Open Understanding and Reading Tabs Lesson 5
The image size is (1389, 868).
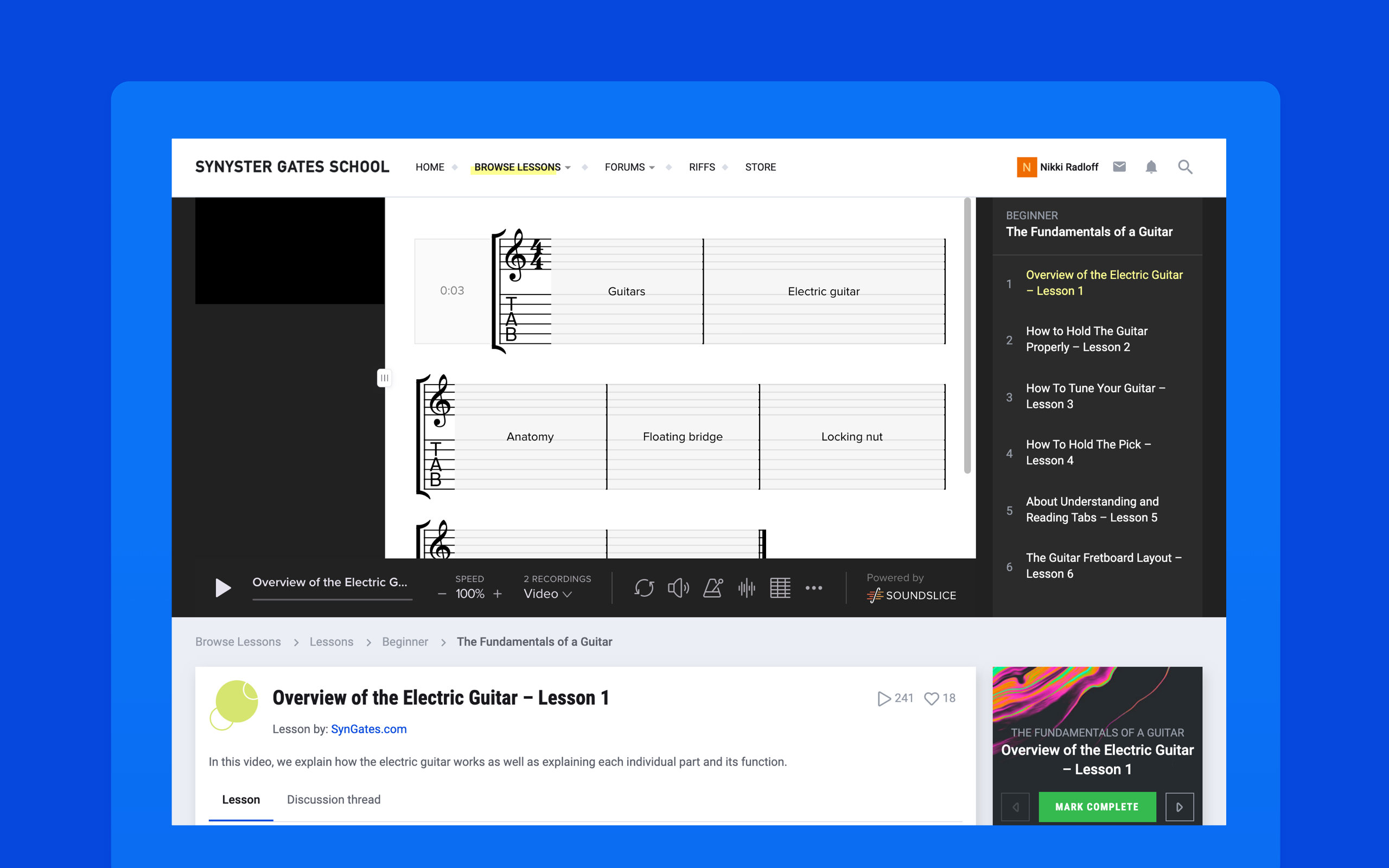pyautogui.click(x=1098, y=509)
